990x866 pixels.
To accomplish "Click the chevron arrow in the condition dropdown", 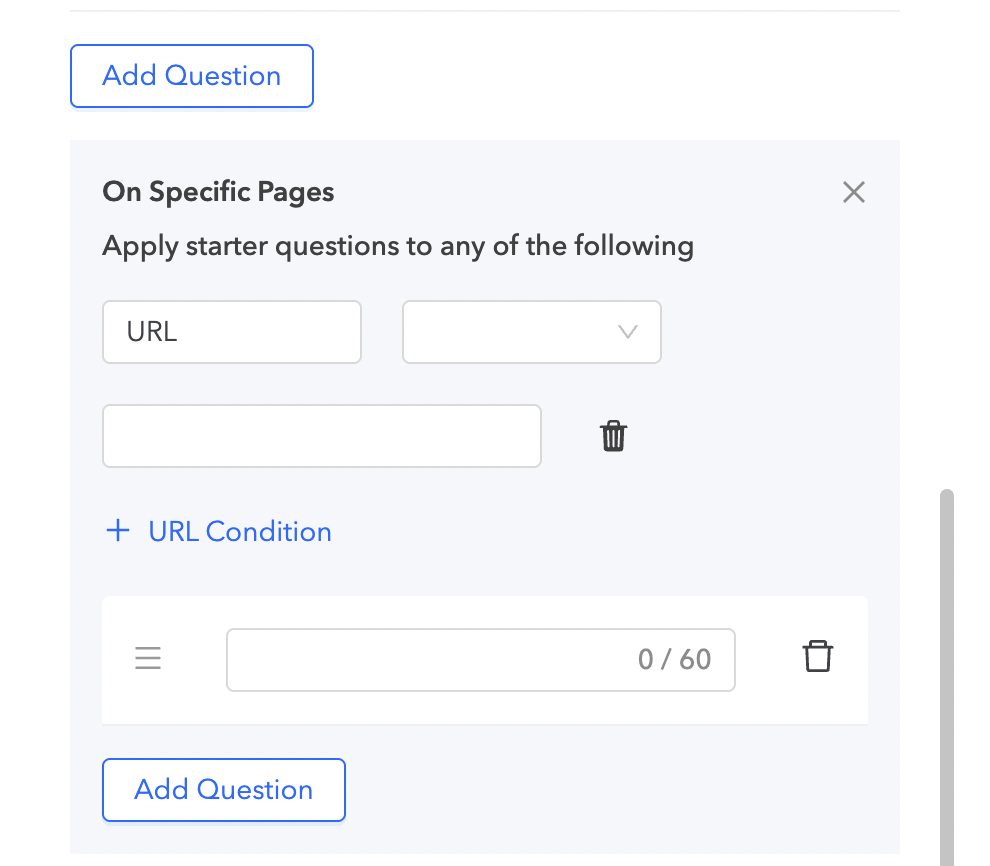I will point(628,332).
